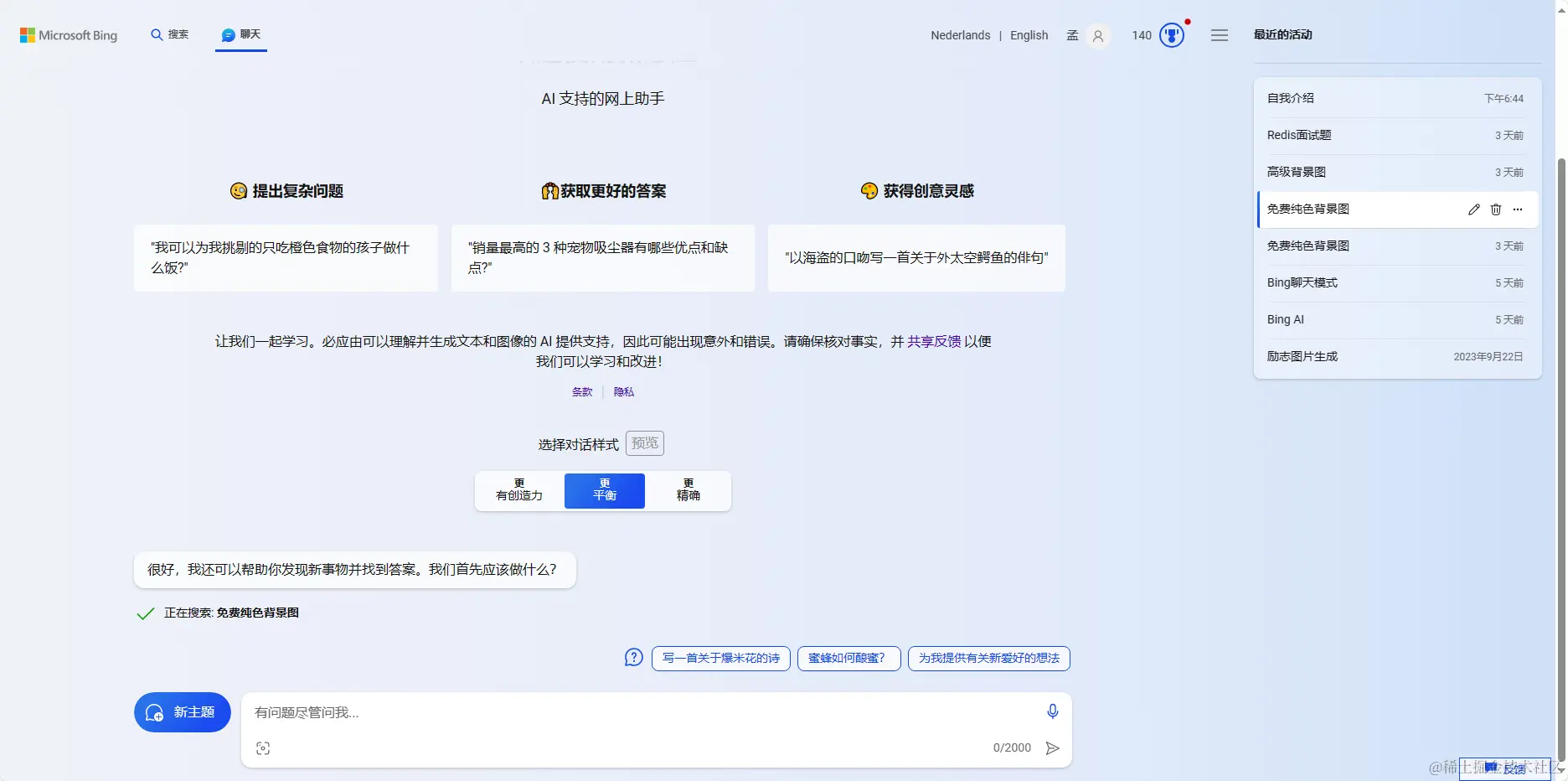Switch language to Nederlands

tap(960, 35)
